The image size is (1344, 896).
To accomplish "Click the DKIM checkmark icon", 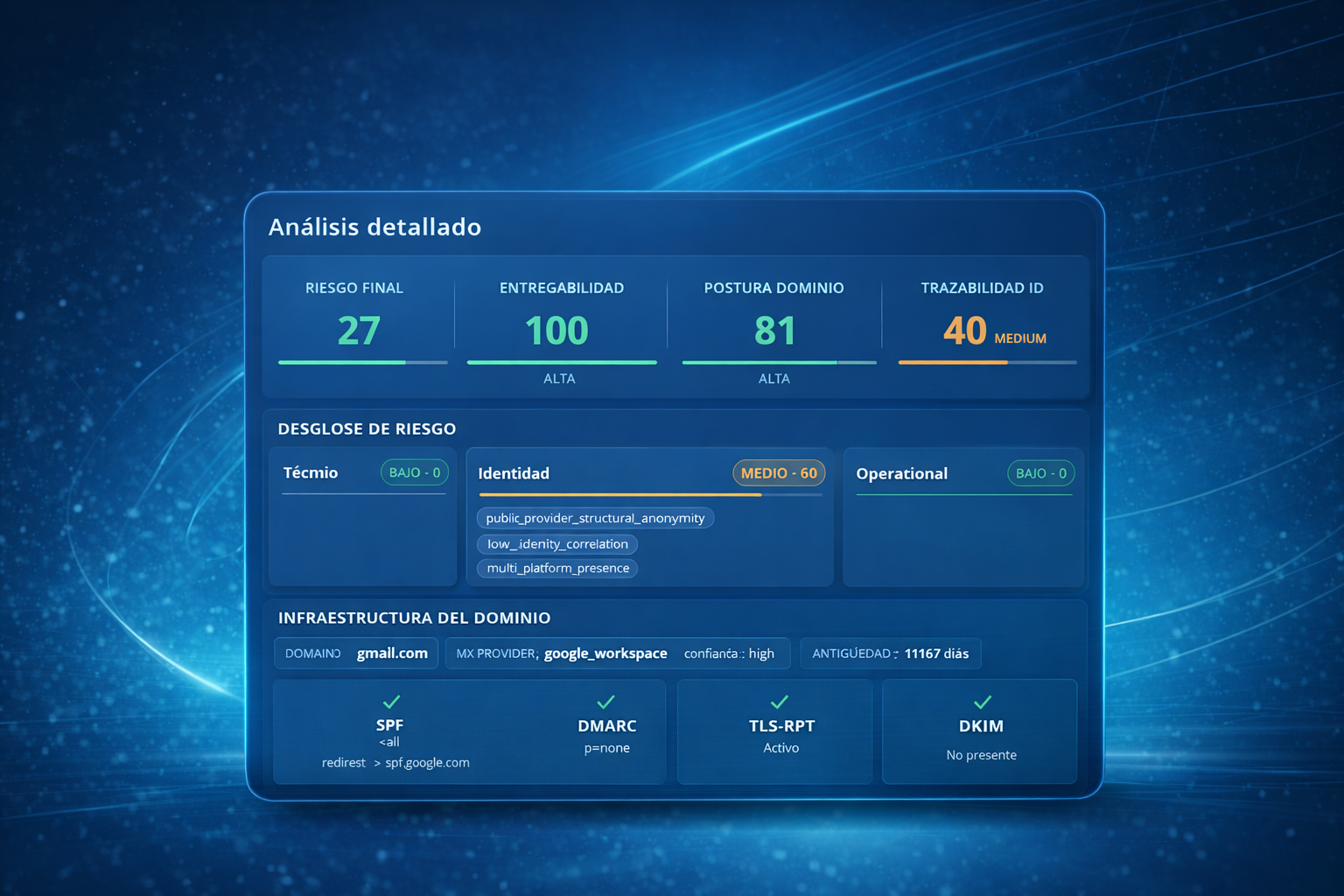I will tap(982, 700).
